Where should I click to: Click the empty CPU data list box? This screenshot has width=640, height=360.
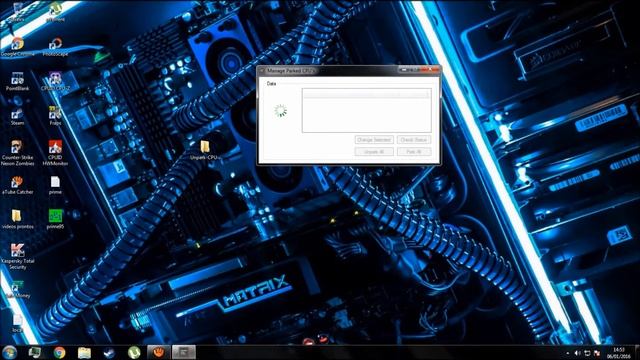coord(367,110)
